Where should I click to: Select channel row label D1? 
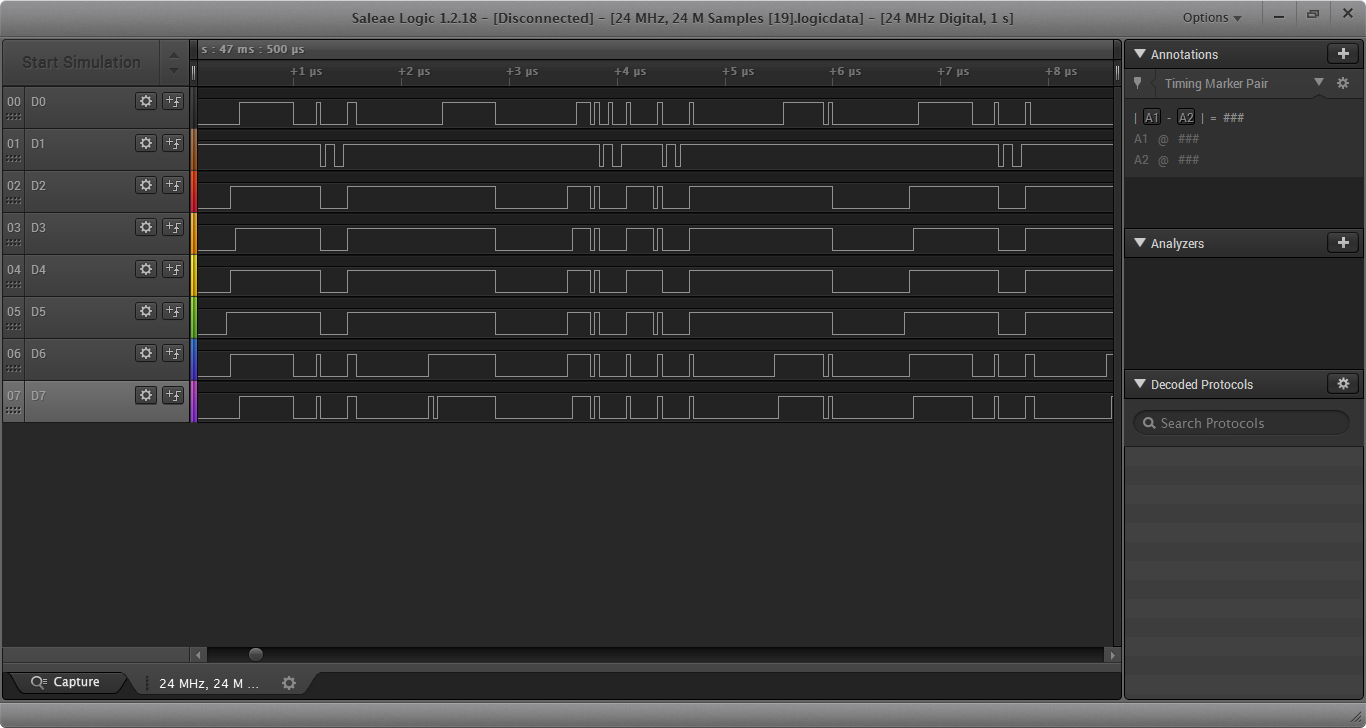pyautogui.click(x=38, y=143)
